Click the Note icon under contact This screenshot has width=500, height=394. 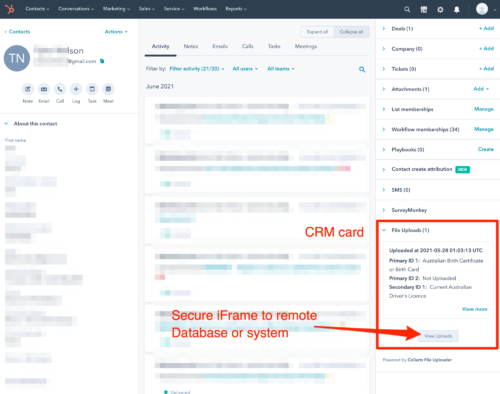[28, 89]
